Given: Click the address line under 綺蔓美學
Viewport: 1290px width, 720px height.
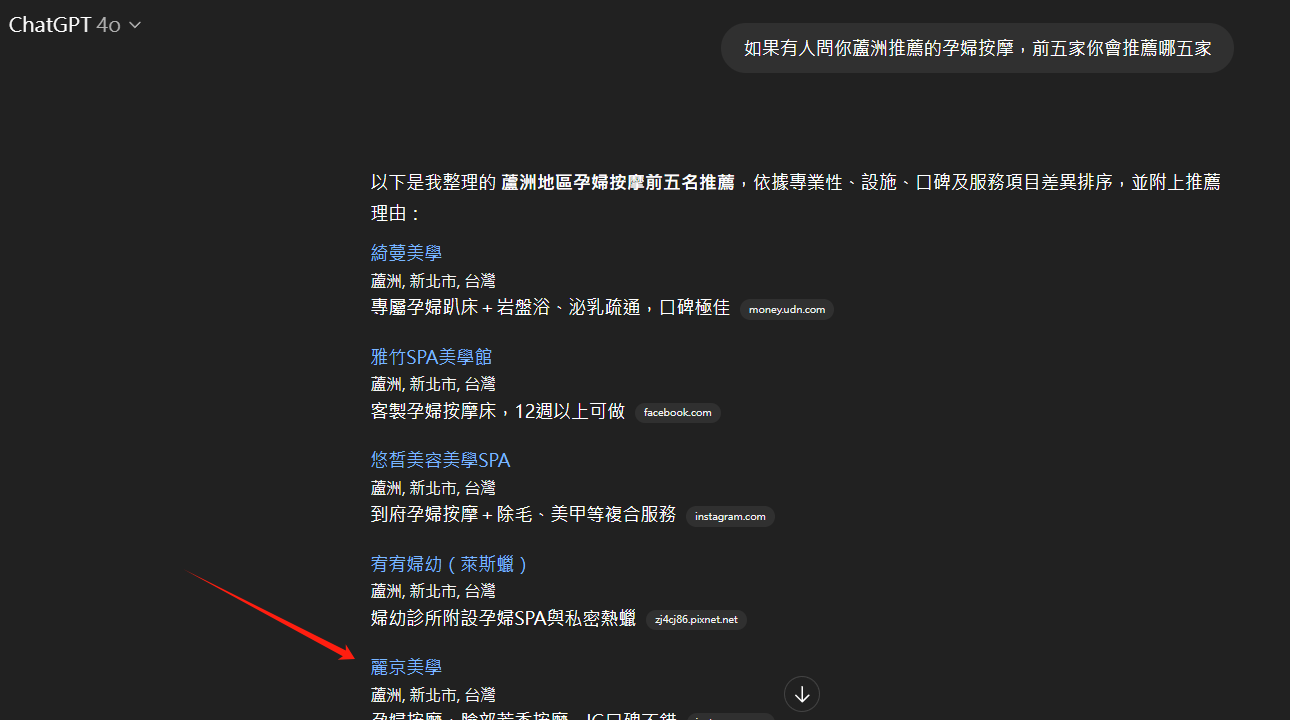Looking at the screenshot, I should pos(433,281).
